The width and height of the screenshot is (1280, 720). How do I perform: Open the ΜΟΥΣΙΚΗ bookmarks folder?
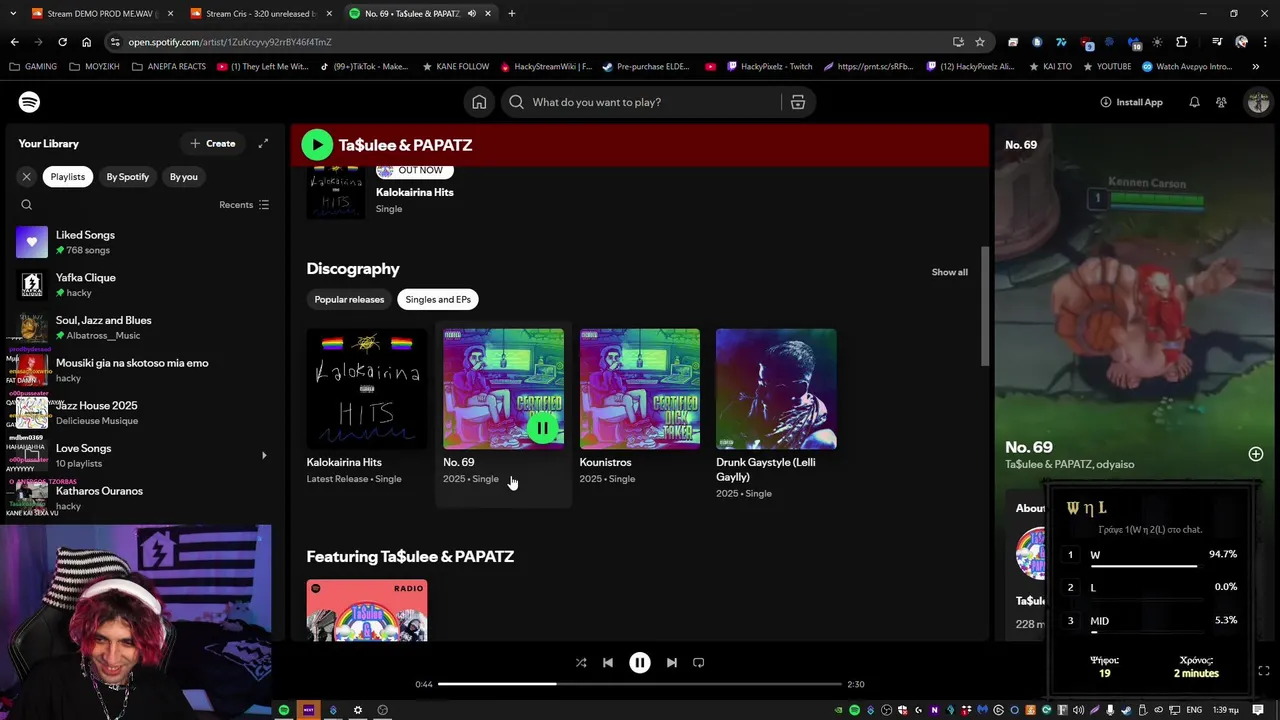[94, 67]
